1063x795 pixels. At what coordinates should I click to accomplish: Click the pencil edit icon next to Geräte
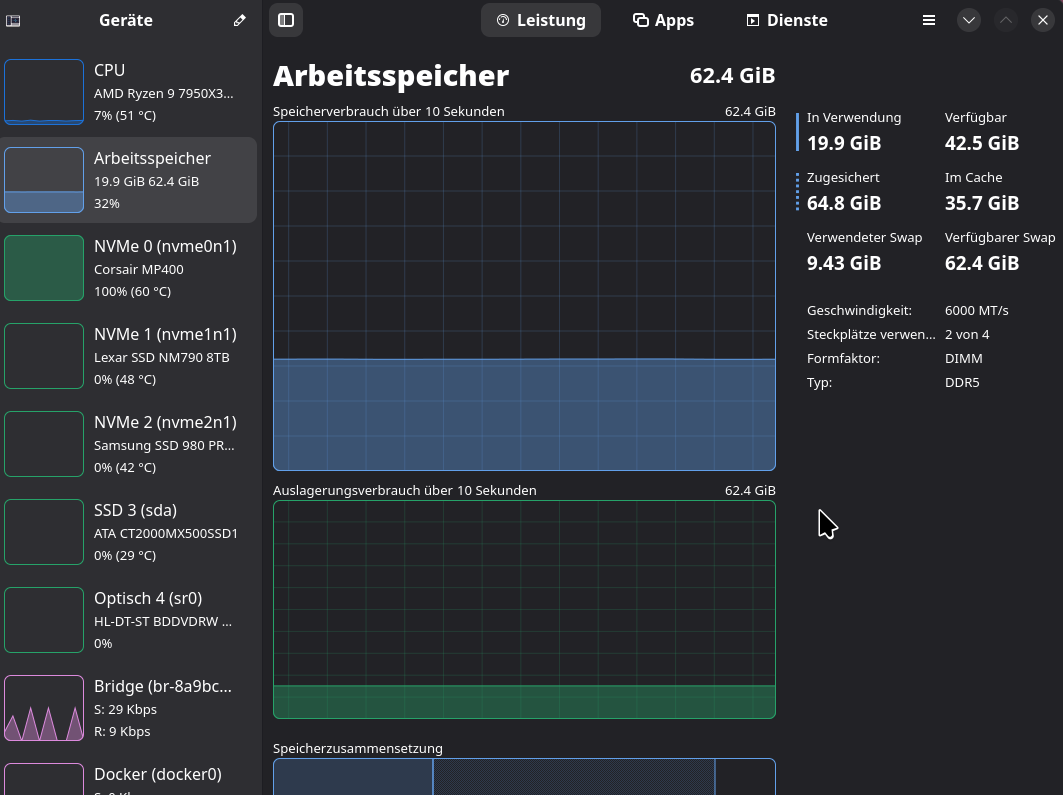239,20
